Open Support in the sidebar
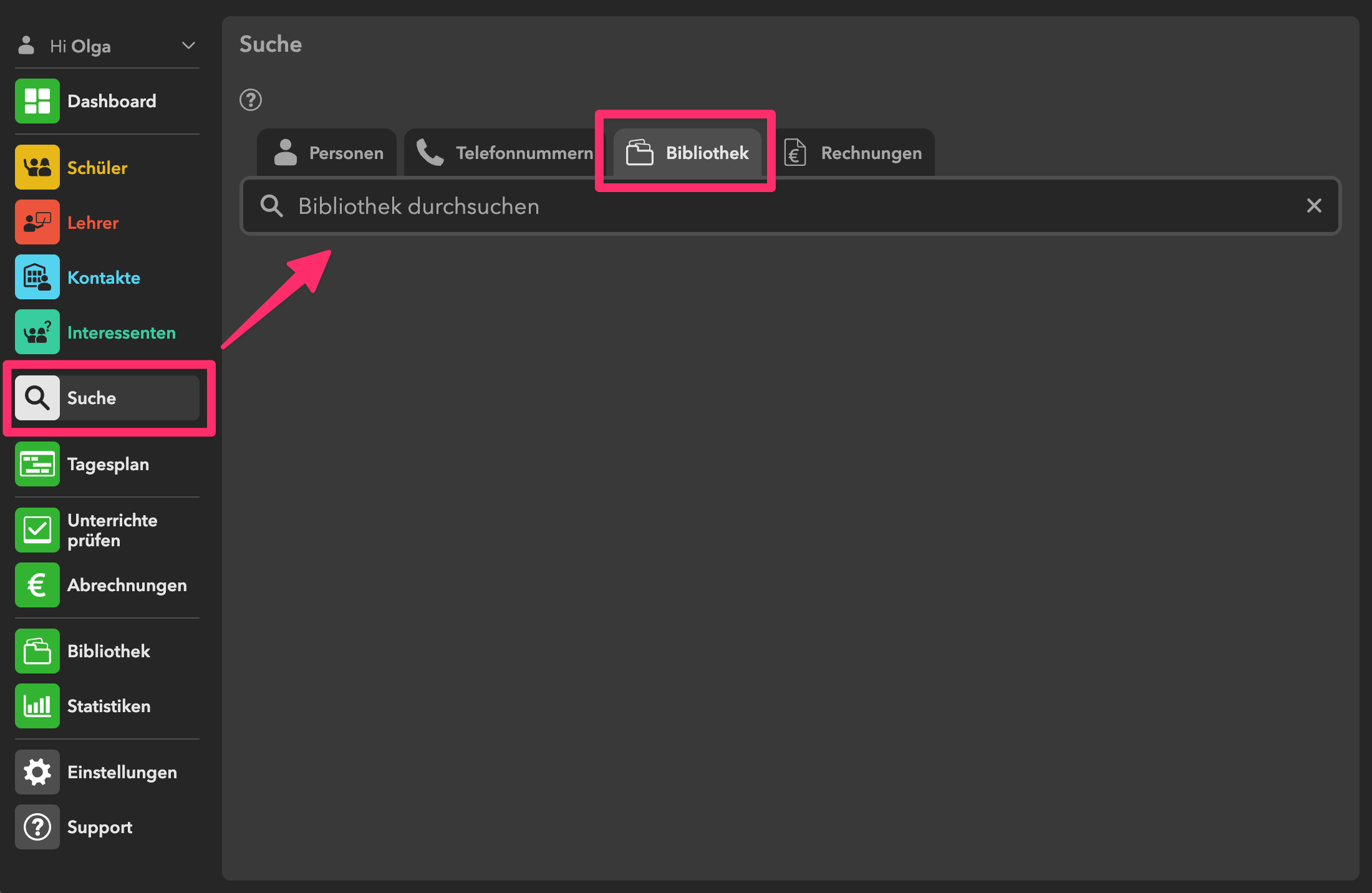This screenshot has width=1372, height=893. (100, 827)
